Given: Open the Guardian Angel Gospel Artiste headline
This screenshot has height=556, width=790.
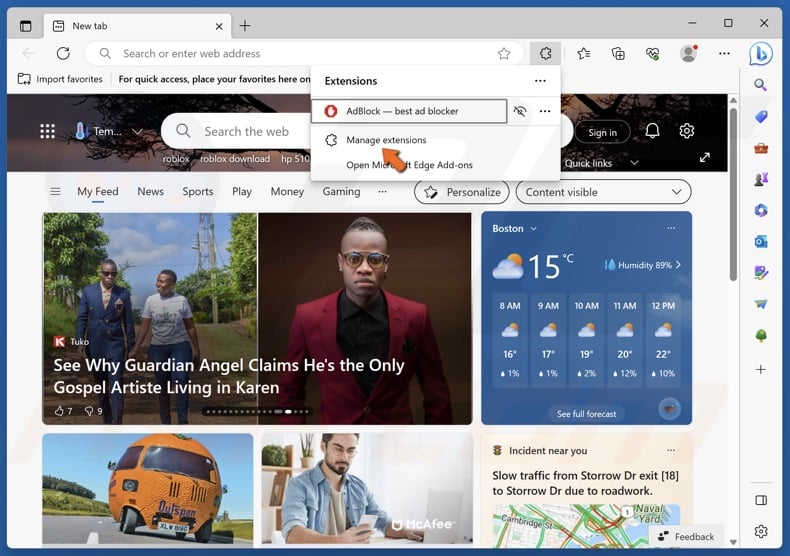Looking at the screenshot, I should coord(229,376).
